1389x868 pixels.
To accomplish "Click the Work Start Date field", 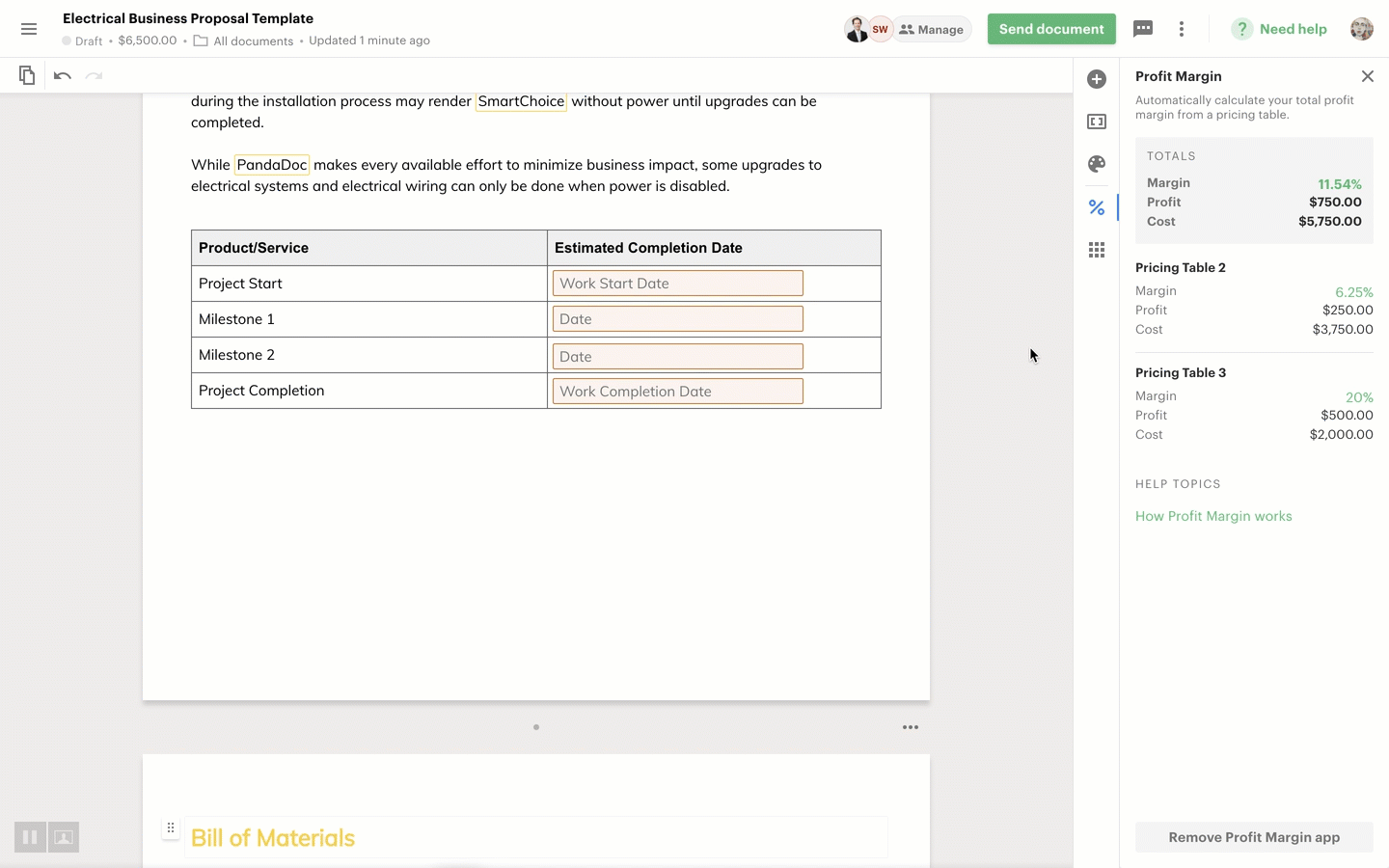I will pos(677,284).
